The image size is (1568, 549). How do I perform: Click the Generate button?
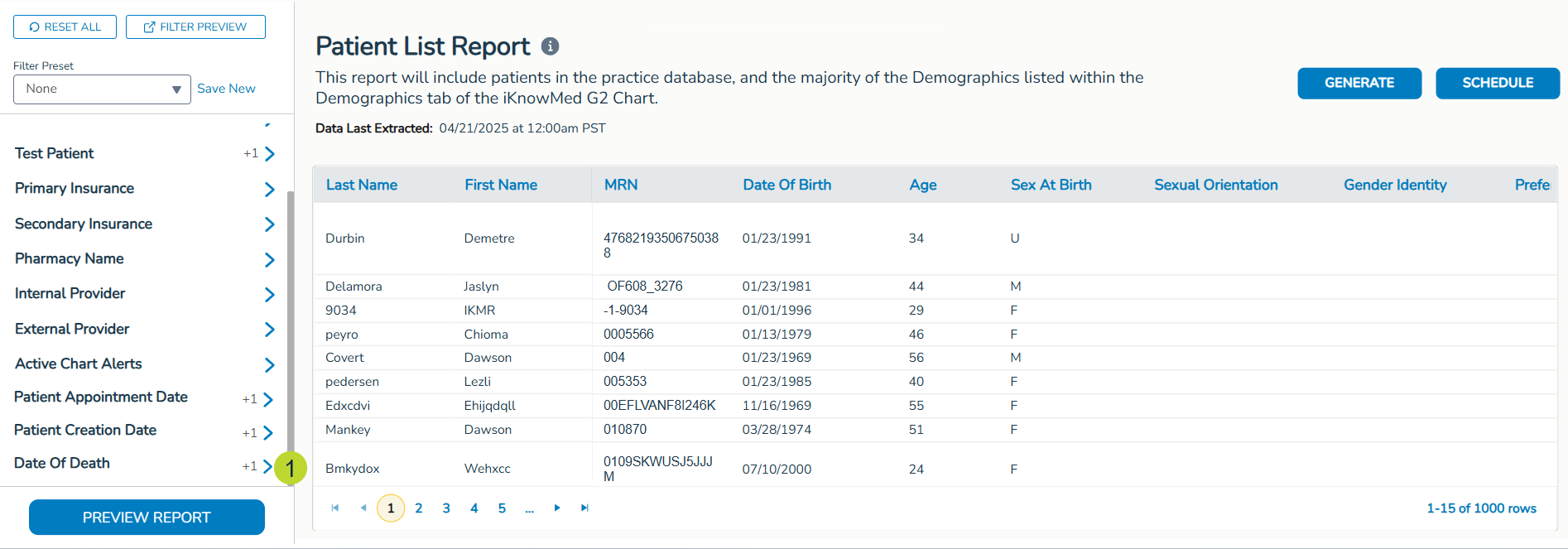point(1359,83)
